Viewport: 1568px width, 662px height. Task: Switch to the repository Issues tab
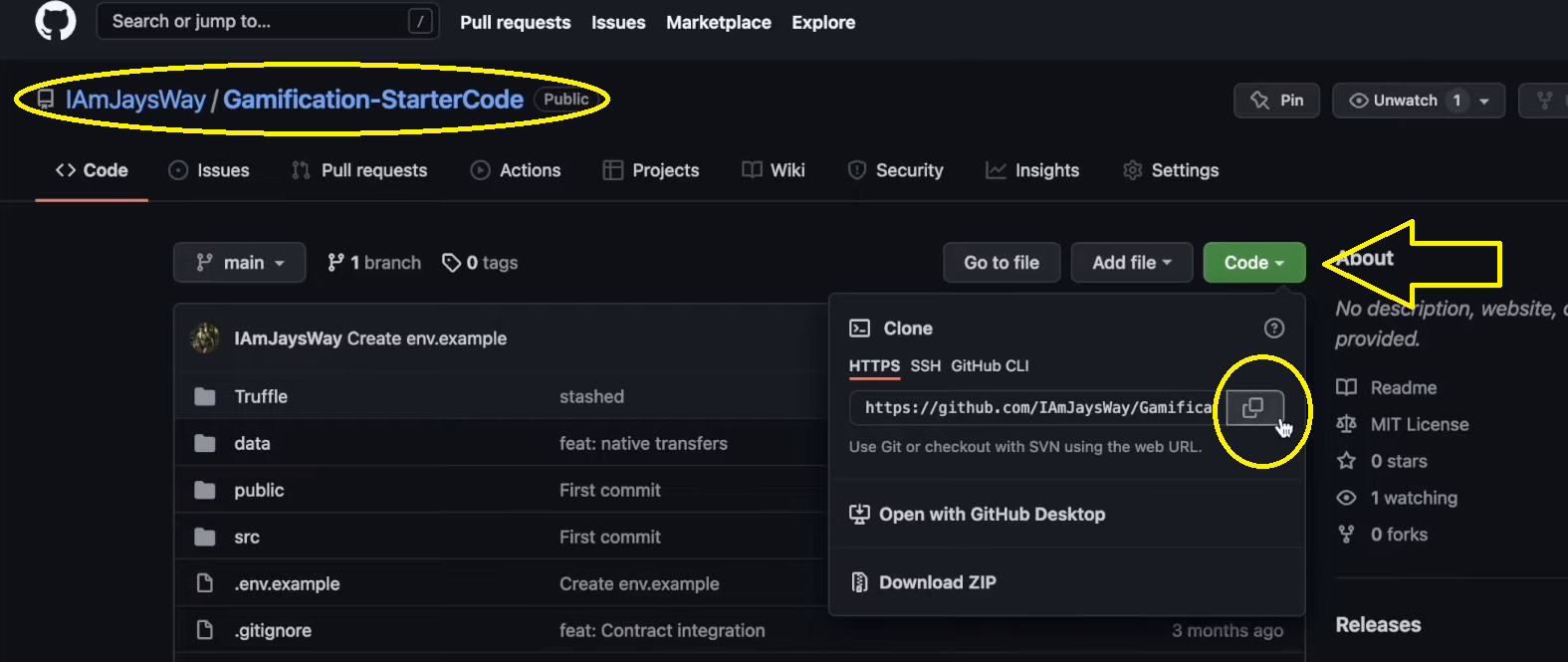209,170
